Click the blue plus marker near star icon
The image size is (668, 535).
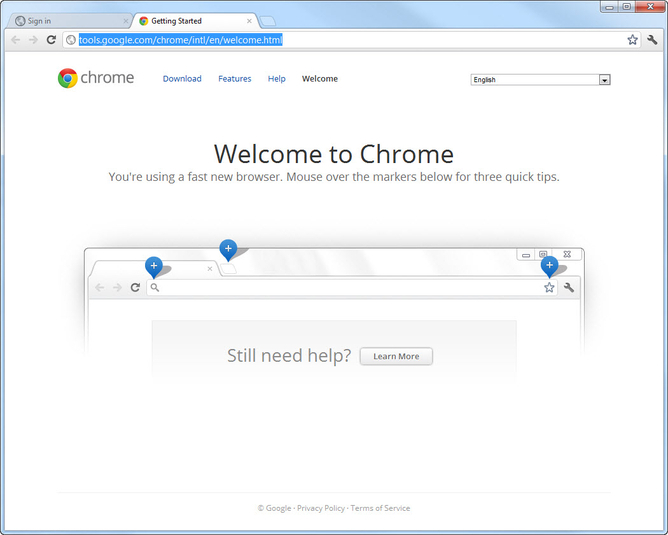point(549,265)
